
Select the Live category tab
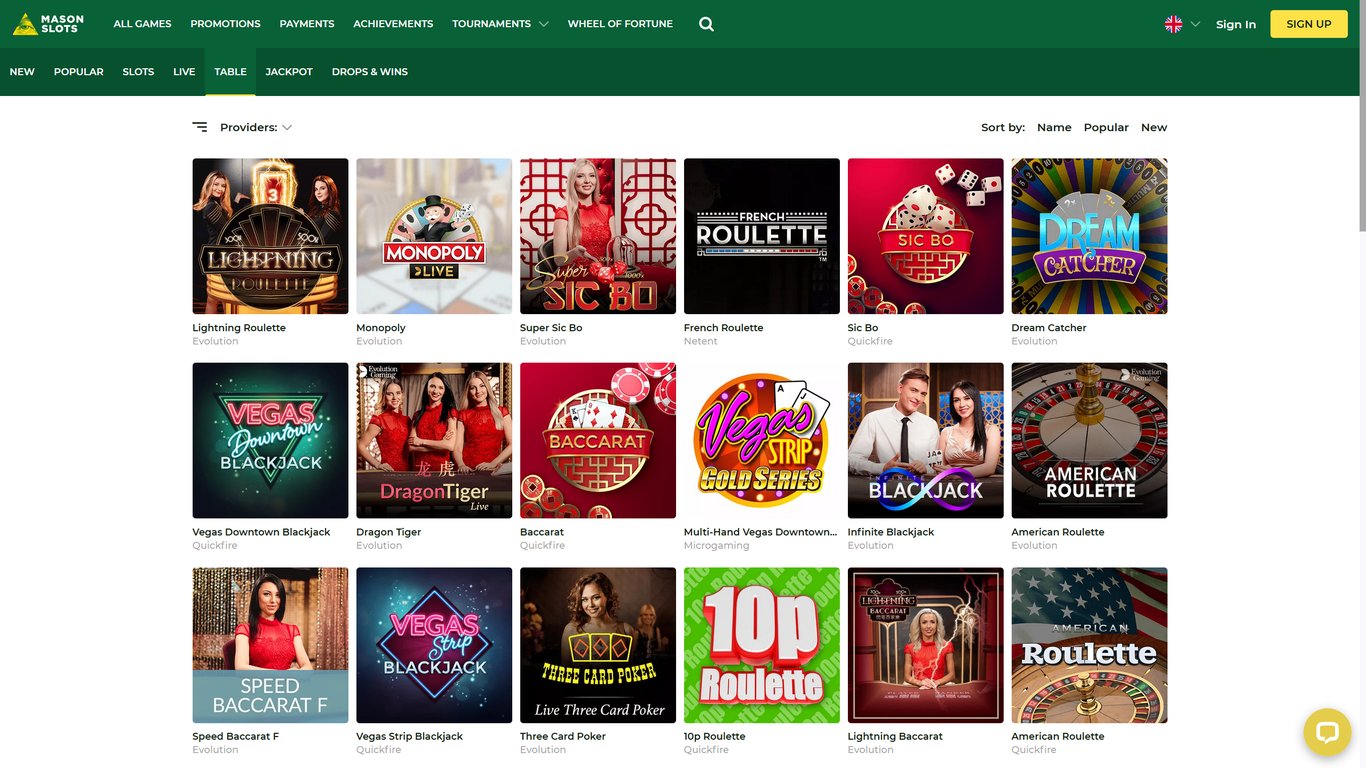pyautogui.click(x=184, y=72)
